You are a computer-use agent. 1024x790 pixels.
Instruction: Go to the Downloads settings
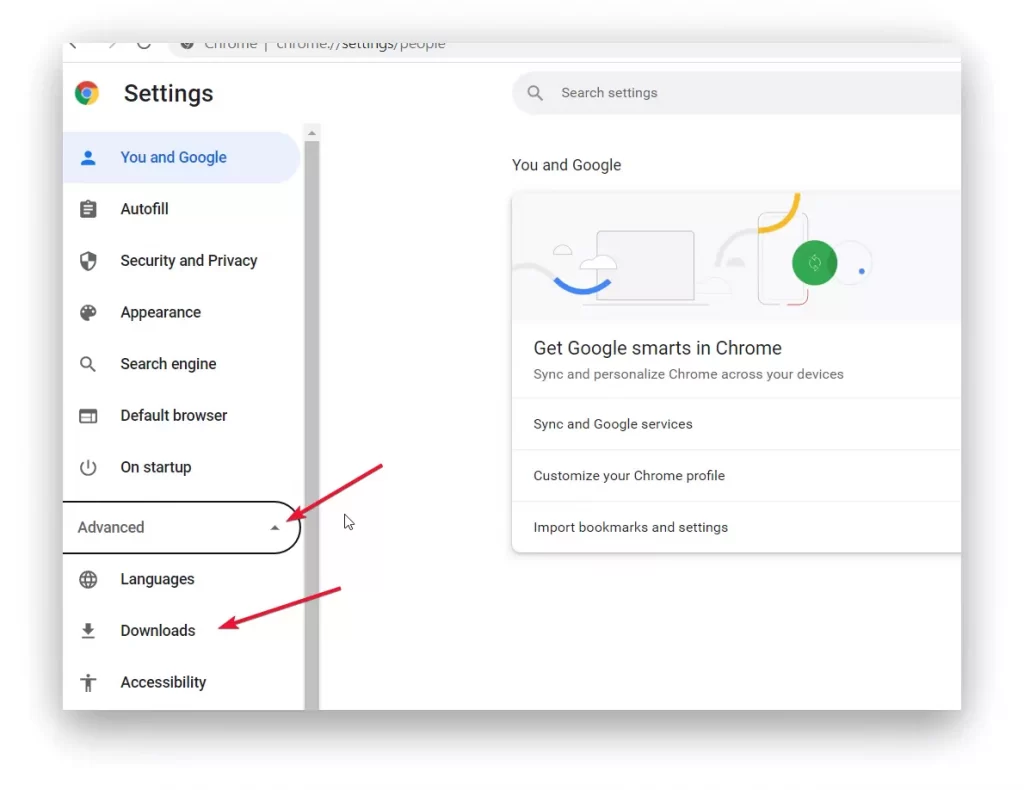182,631
